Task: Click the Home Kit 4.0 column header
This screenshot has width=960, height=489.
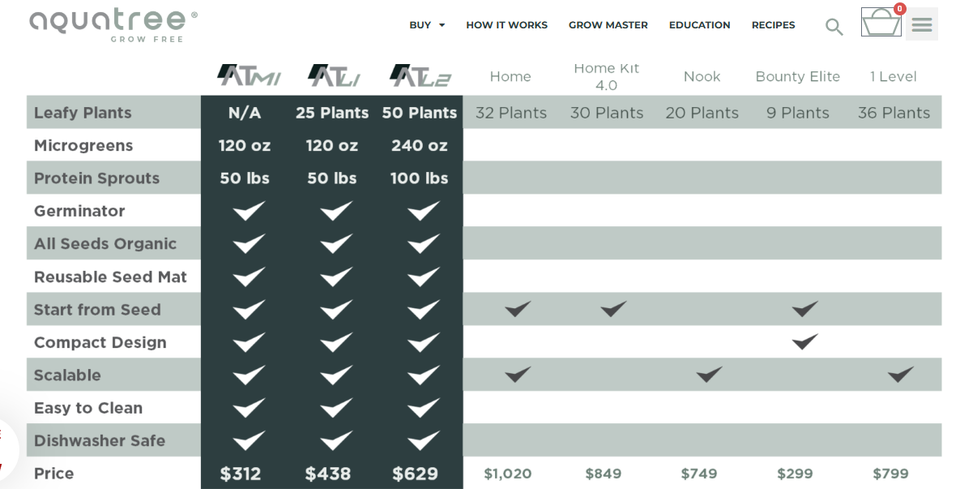Action: 606,77
